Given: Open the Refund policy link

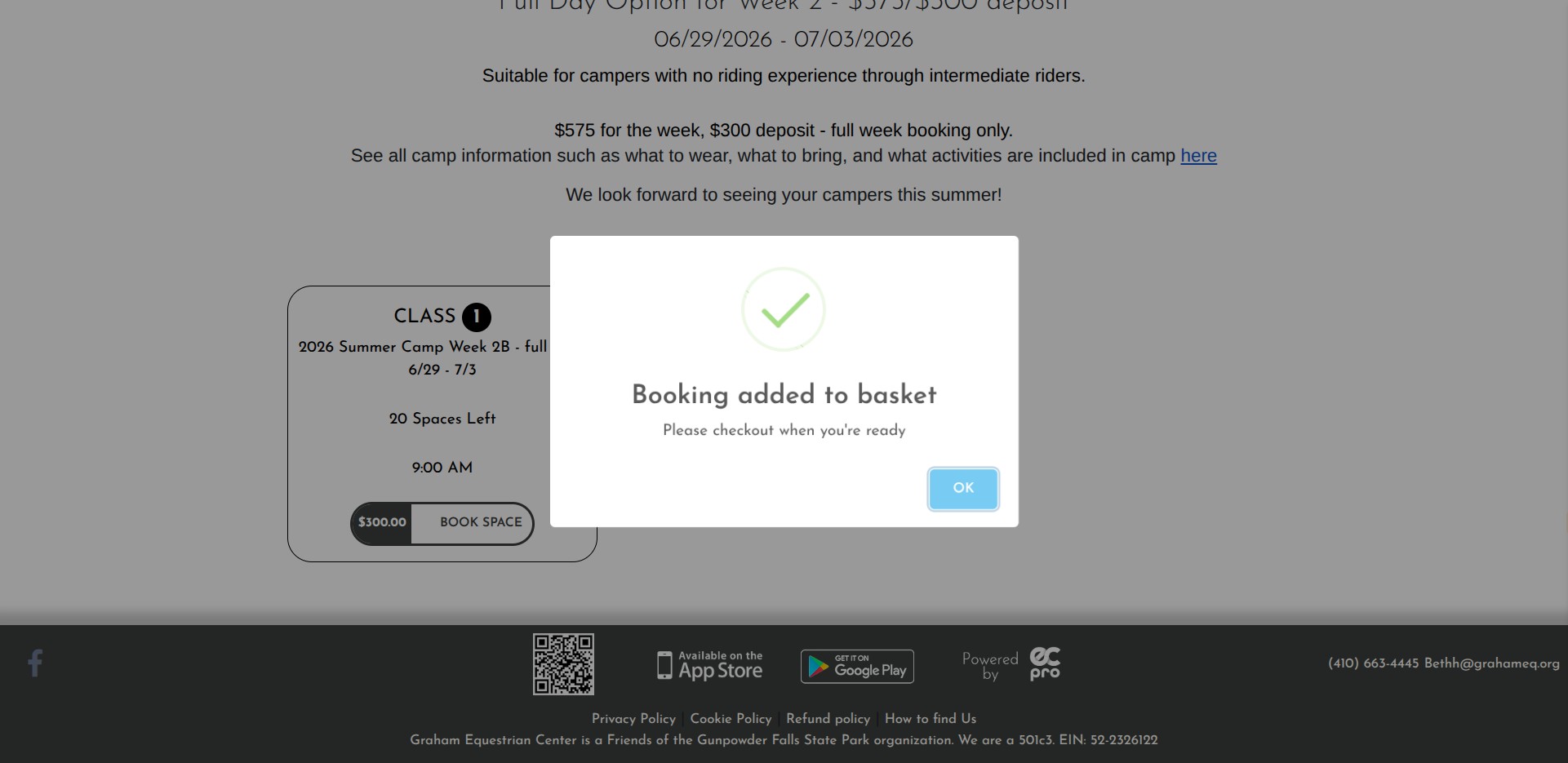Looking at the screenshot, I should [x=828, y=719].
